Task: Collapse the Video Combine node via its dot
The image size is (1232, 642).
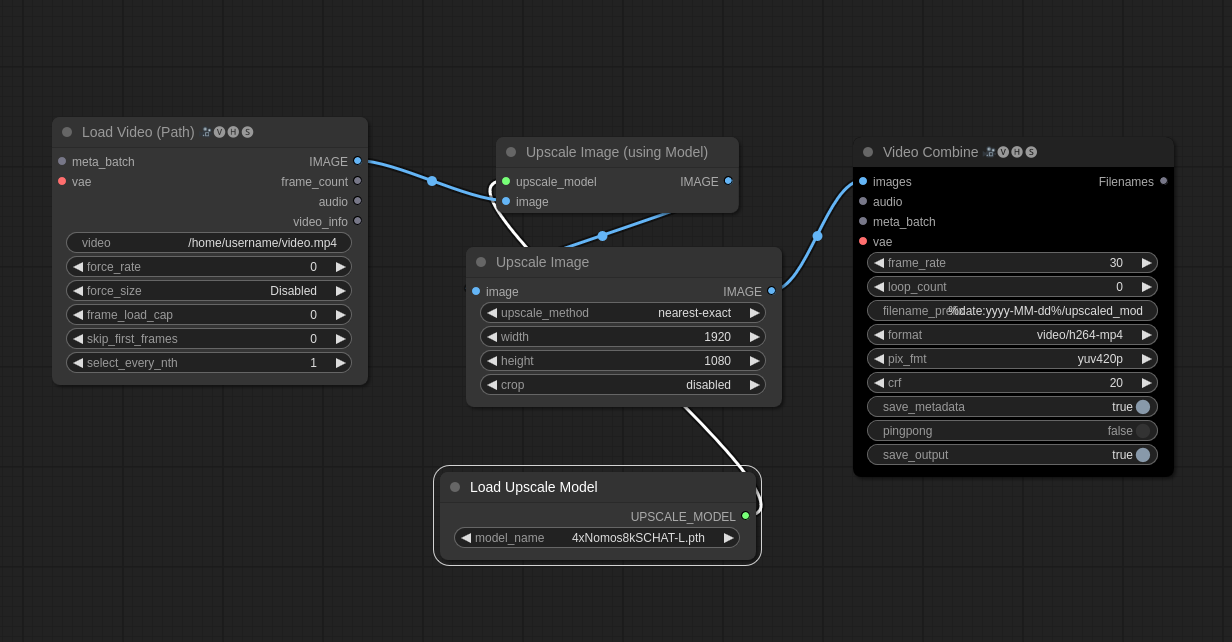Action: point(868,152)
